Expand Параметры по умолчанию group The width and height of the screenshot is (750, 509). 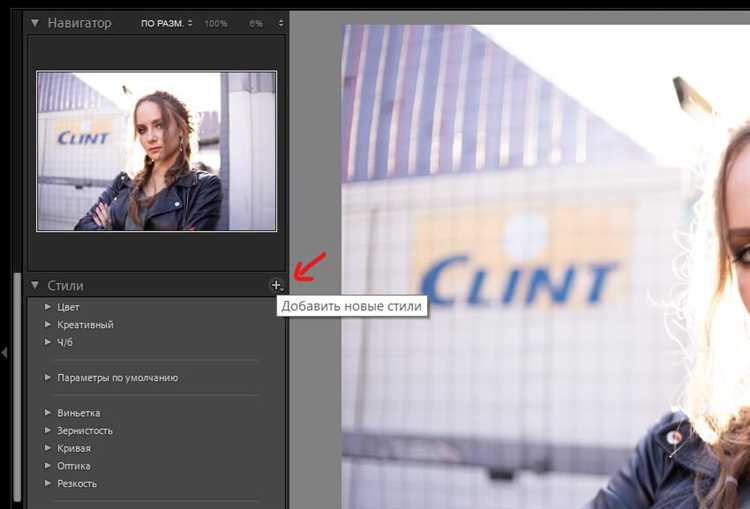point(48,377)
